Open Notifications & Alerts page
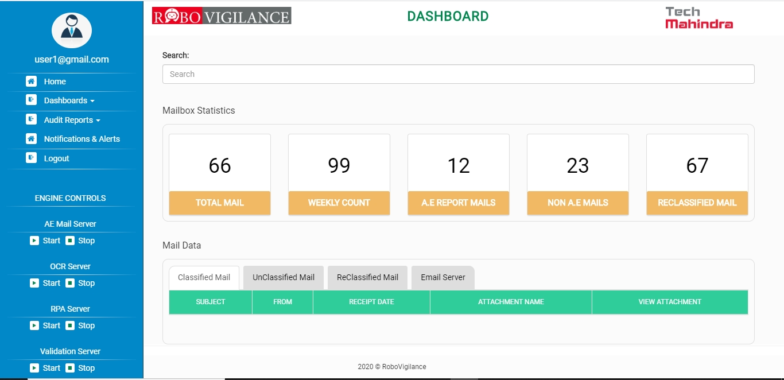This screenshot has width=784, height=380. 82,139
